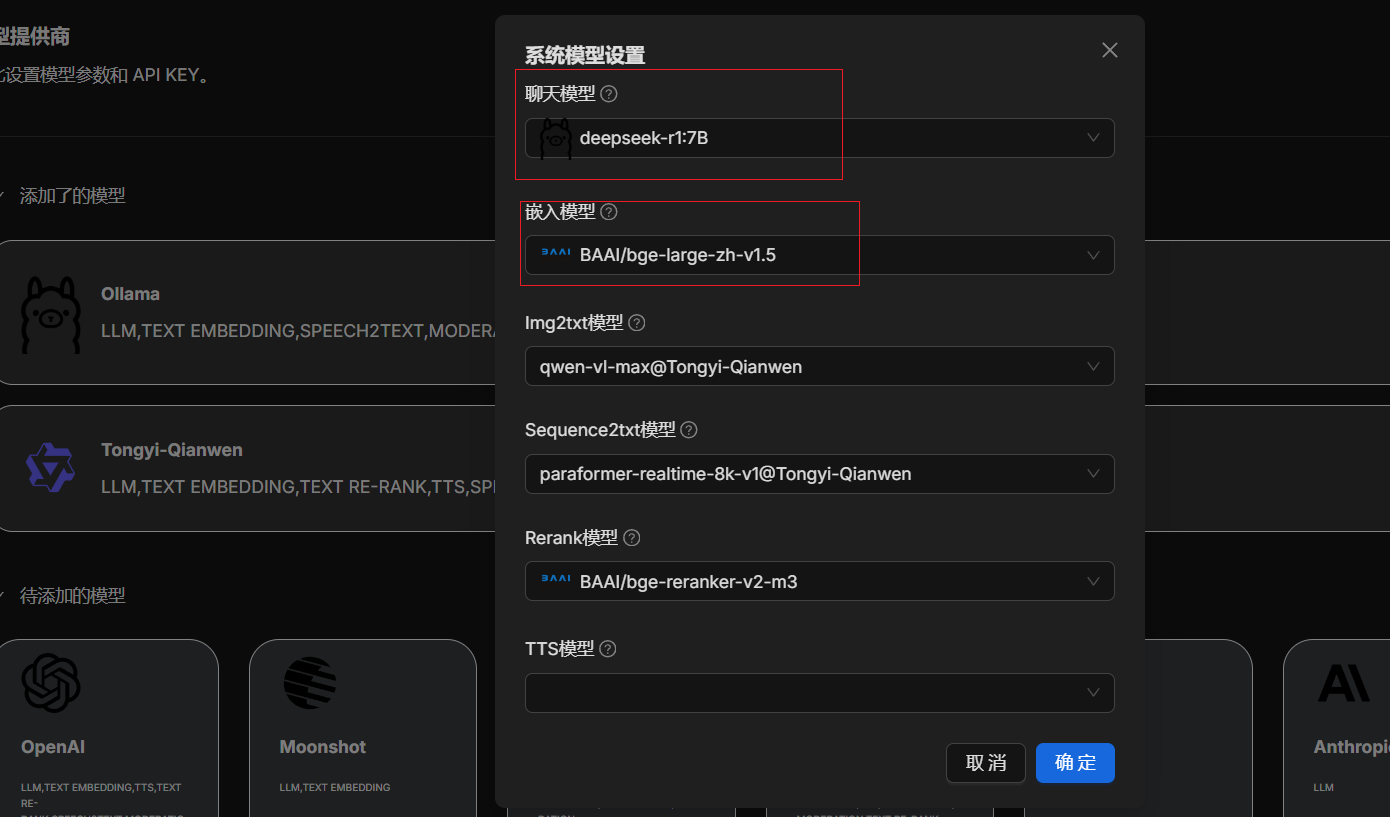Click the Ollama llama logo in background
The height and width of the screenshot is (817, 1390).
(51, 314)
